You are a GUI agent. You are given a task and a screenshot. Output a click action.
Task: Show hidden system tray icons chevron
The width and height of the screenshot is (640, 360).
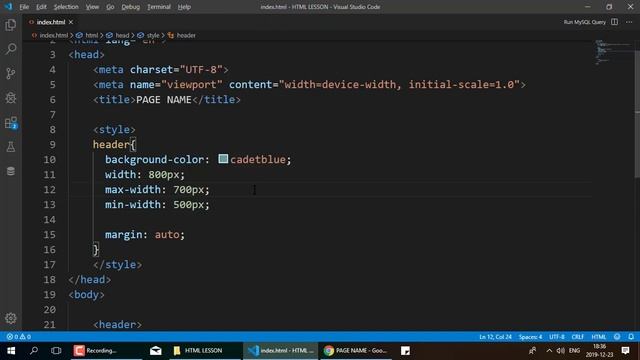pos(549,351)
